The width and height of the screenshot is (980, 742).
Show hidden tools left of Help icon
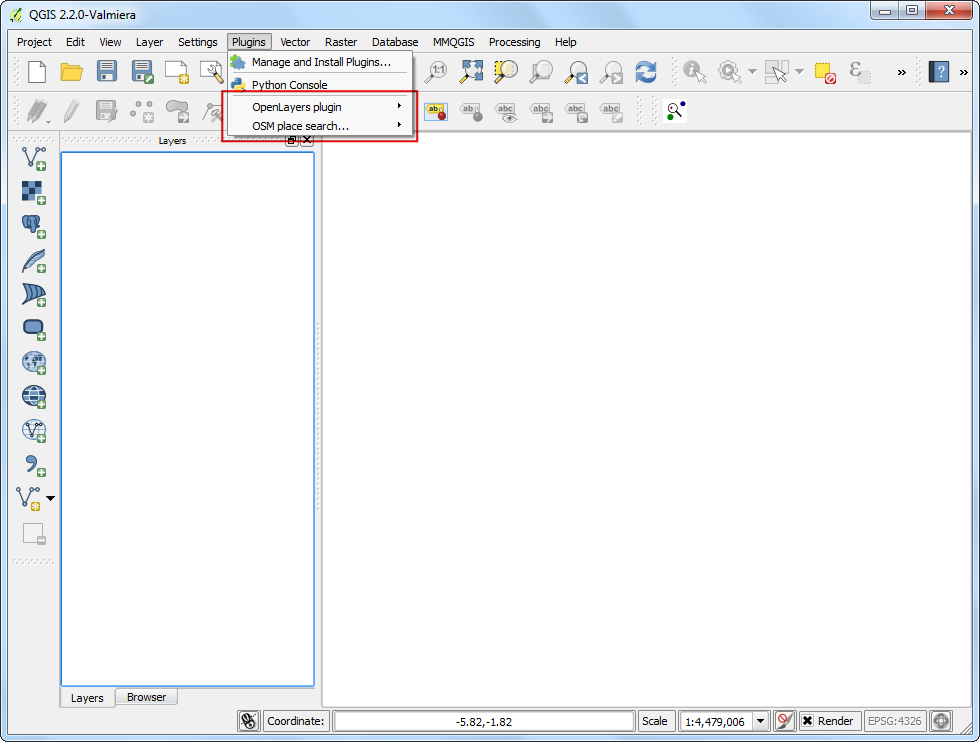[901, 72]
